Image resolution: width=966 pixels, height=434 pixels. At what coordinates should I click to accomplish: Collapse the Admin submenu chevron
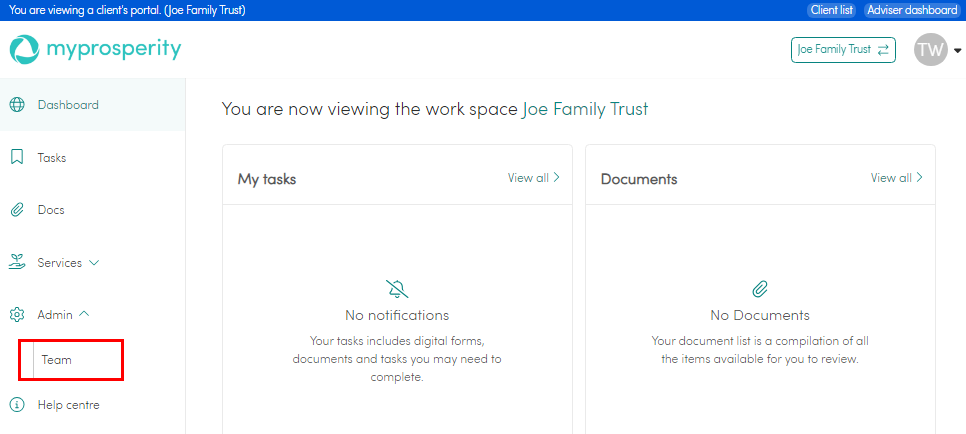click(x=84, y=314)
